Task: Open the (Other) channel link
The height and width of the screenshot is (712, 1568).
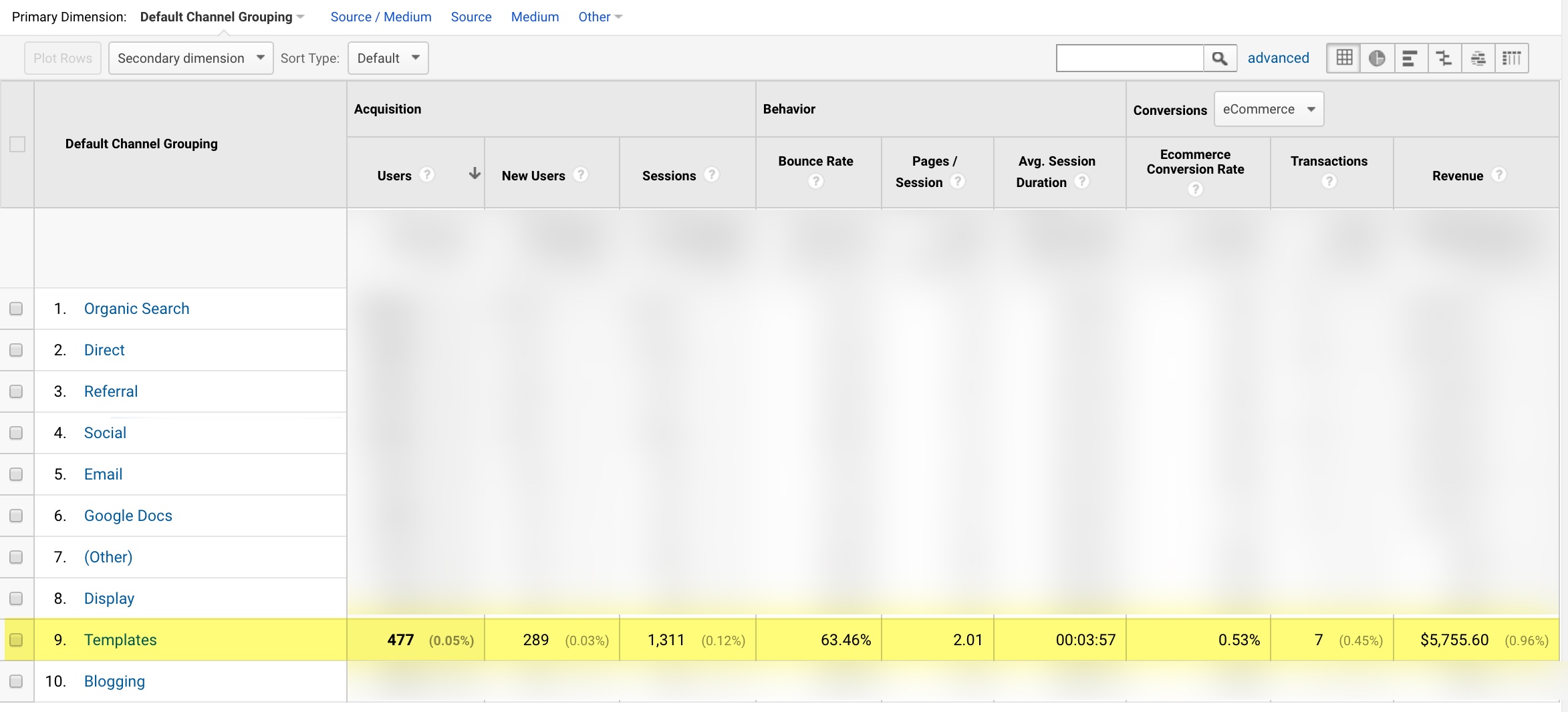Action: pyautogui.click(x=108, y=557)
